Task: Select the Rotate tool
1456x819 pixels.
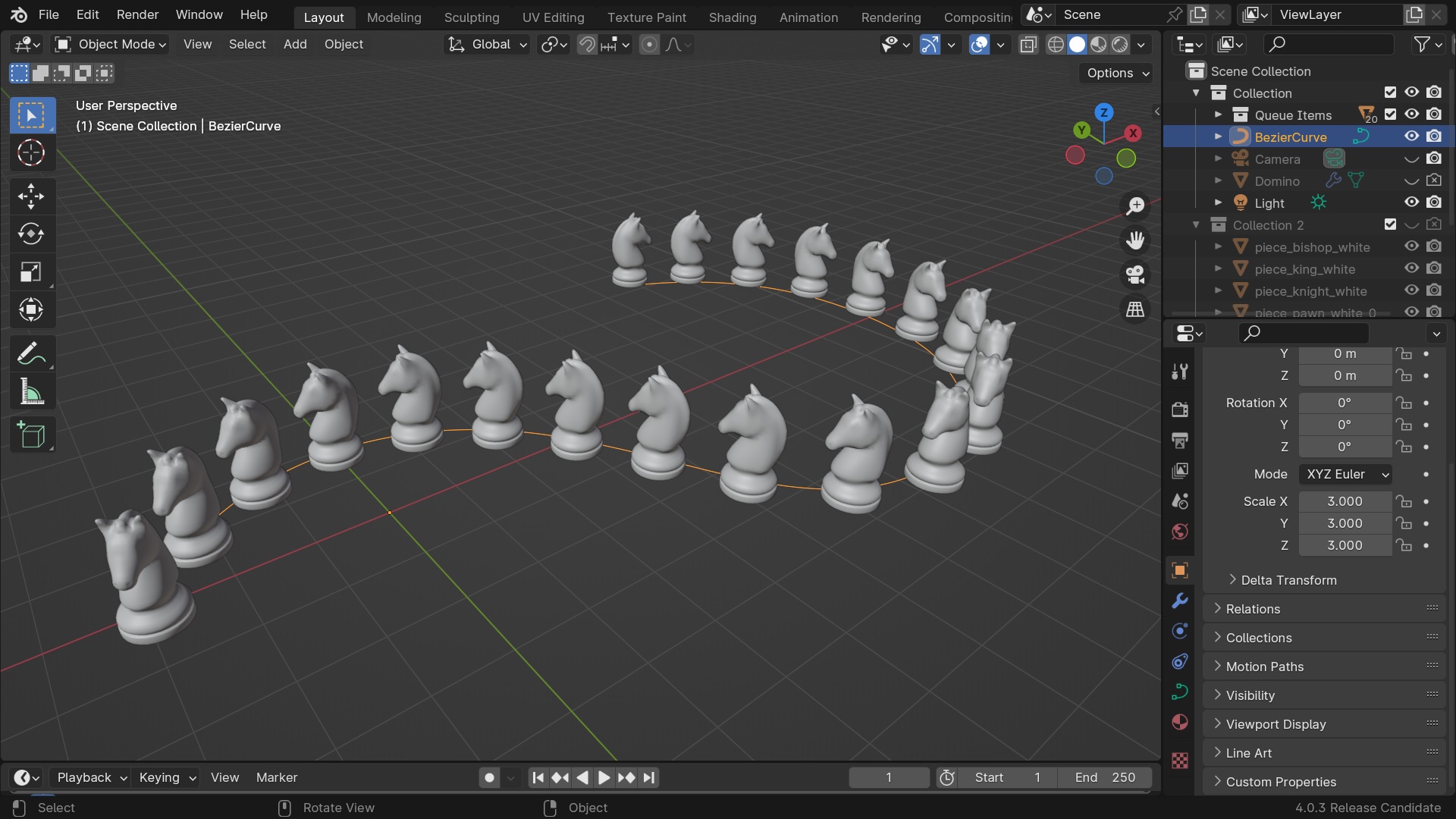Action: tap(31, 234)
